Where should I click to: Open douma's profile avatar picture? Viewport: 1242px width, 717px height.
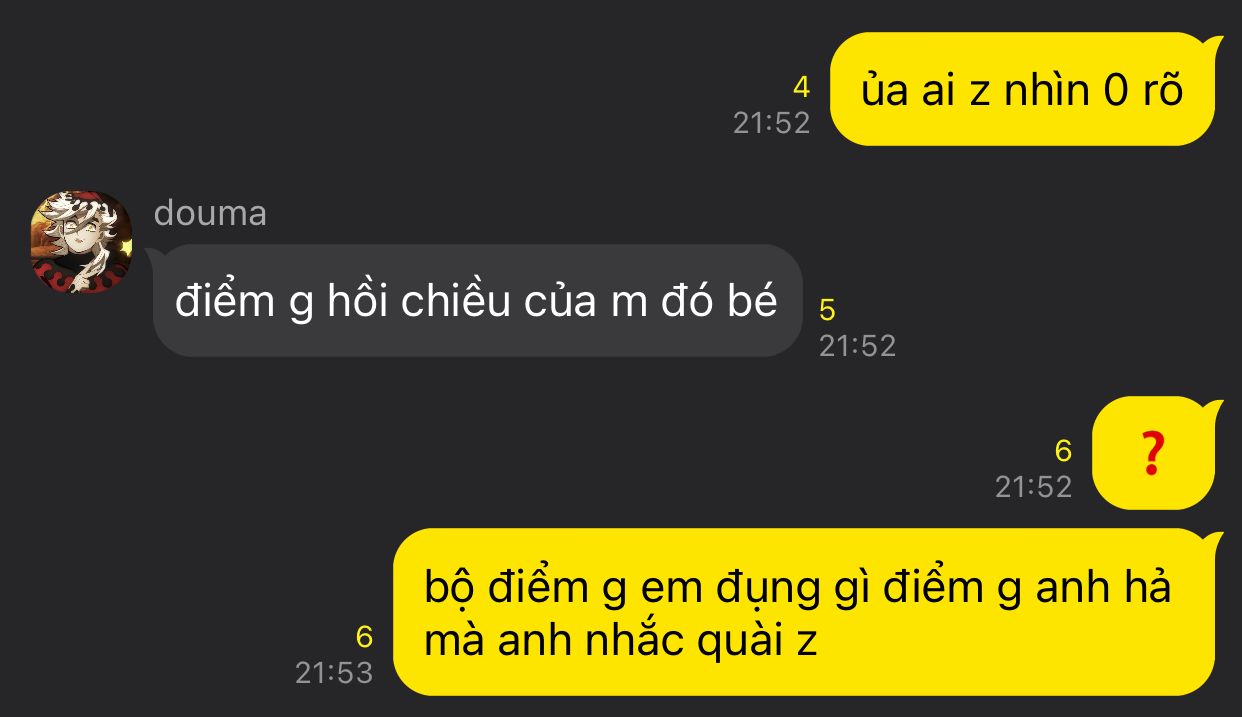click(x=81, y=243)
